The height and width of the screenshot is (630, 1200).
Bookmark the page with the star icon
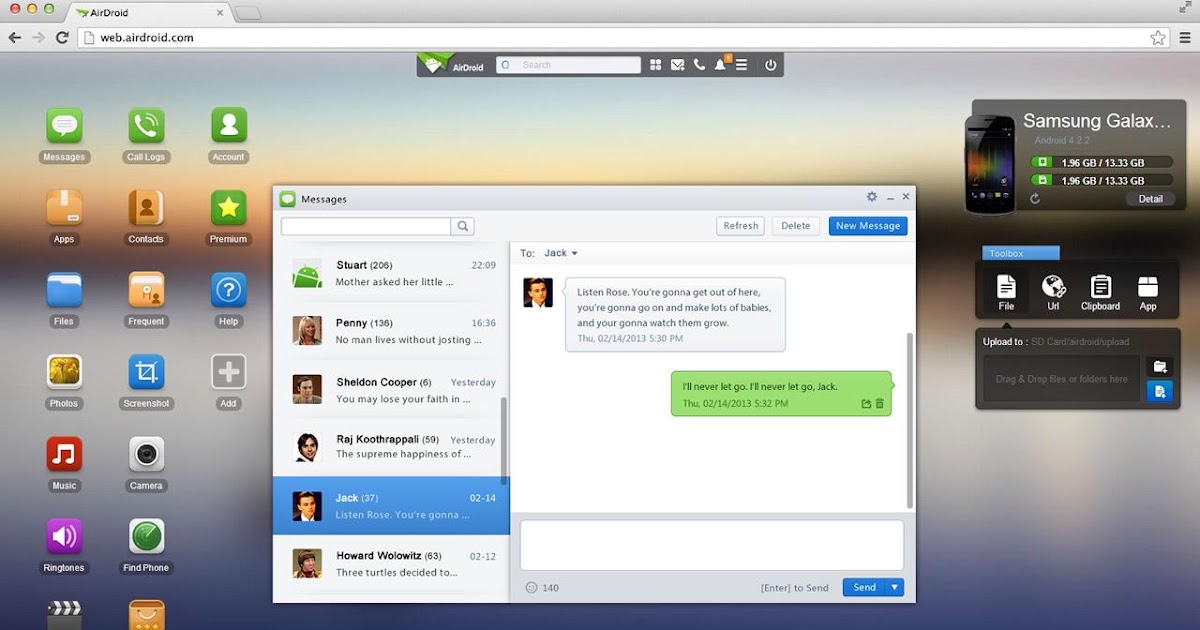pos(1158,38)
